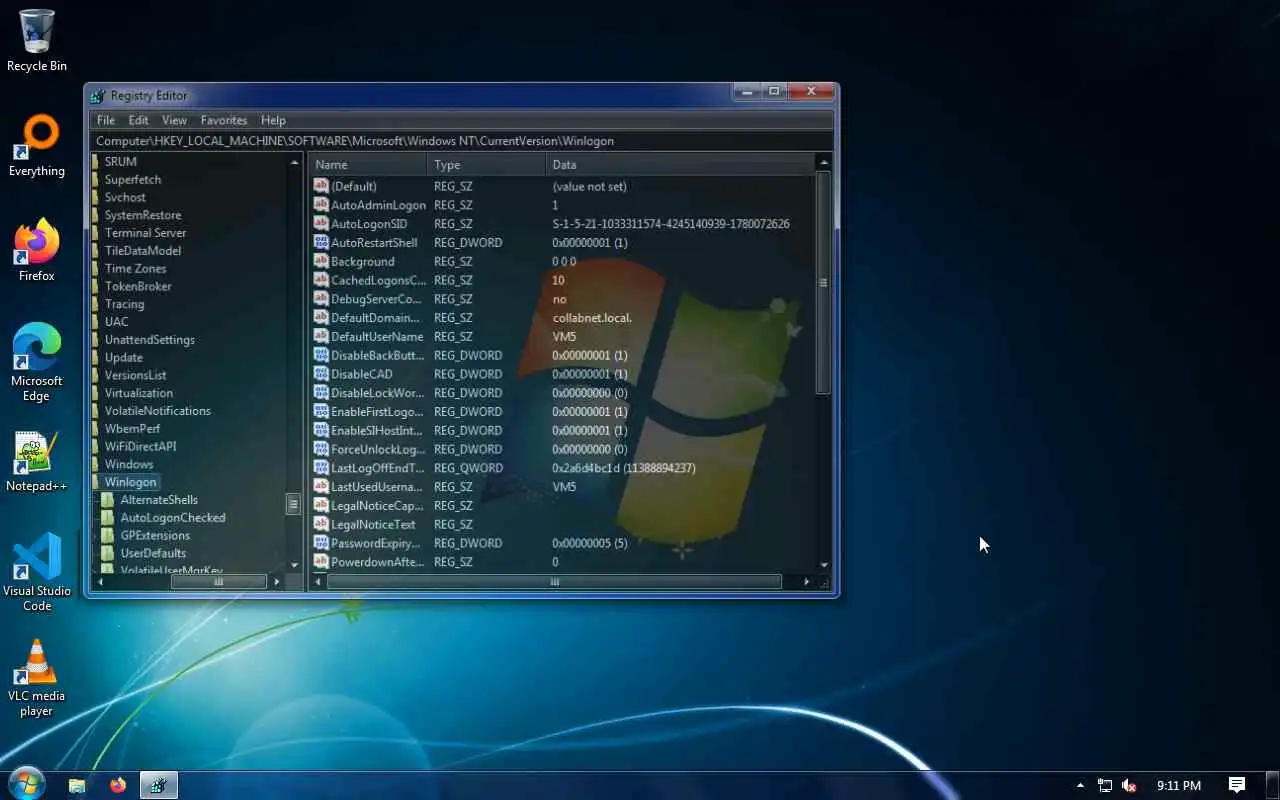Image resolution: width=1280 pixels, height=800 pixels.
Task: Select the Superfetch key
Action: [x=133, y=179]
